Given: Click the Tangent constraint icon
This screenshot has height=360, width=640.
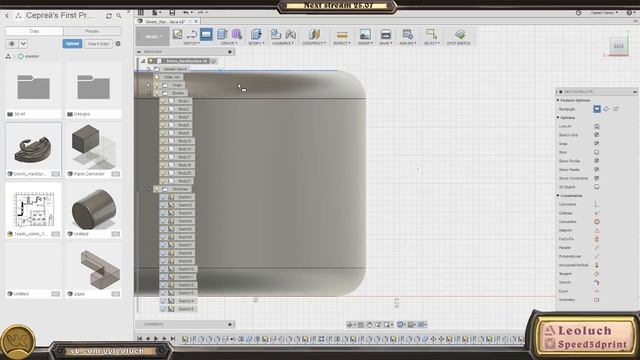Looking at the screenshot, I should [597, 273].
